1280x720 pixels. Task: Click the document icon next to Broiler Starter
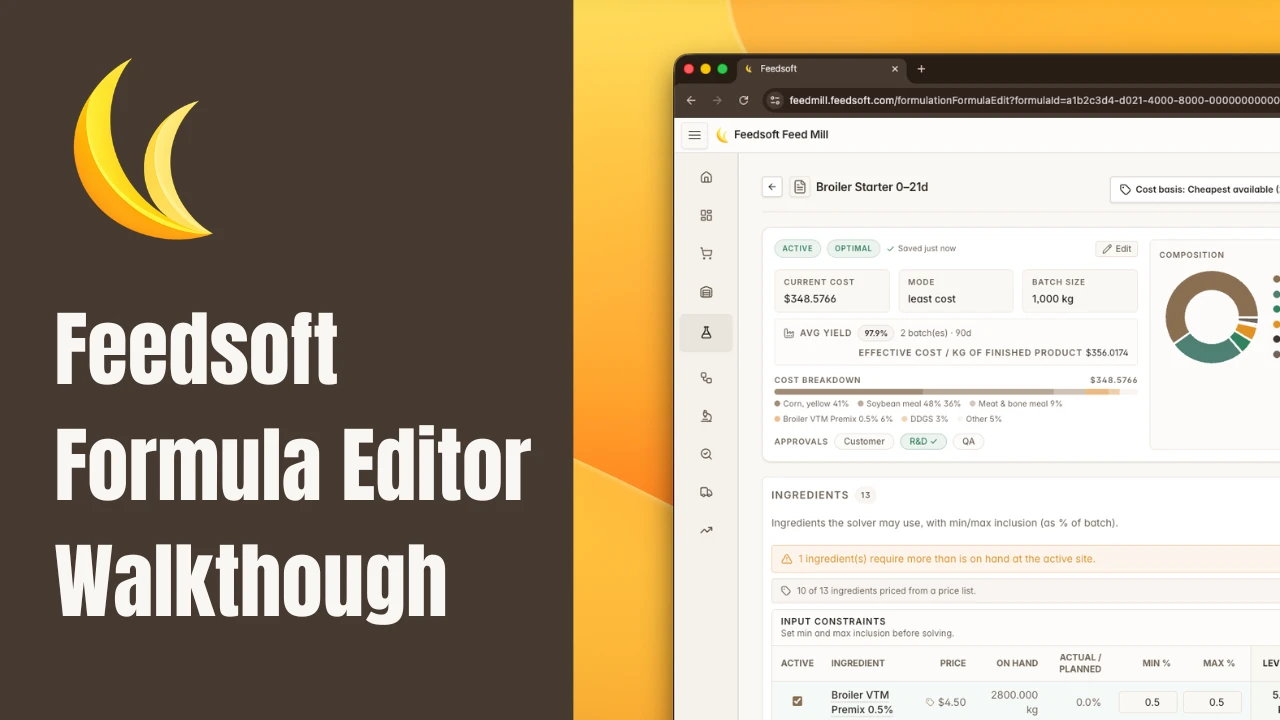point(799,187)
